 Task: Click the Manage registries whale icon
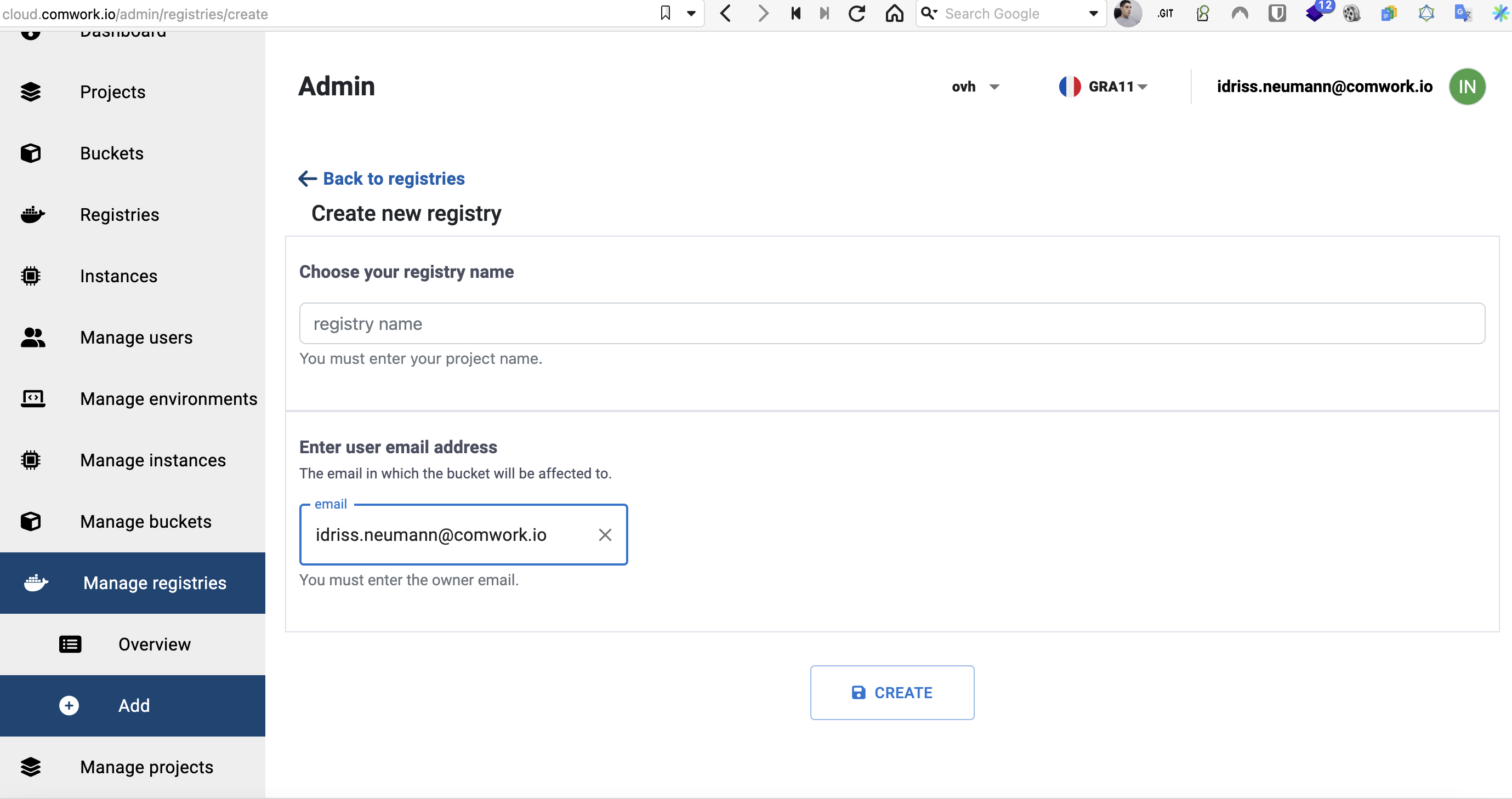pos(36,583)
